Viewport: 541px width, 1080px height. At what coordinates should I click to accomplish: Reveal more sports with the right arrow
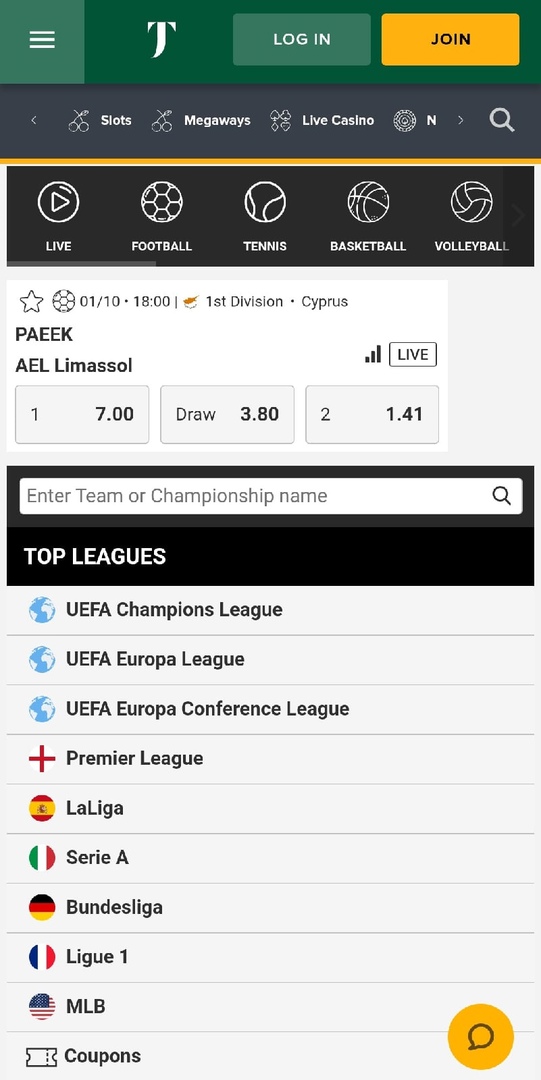point(519,216)
